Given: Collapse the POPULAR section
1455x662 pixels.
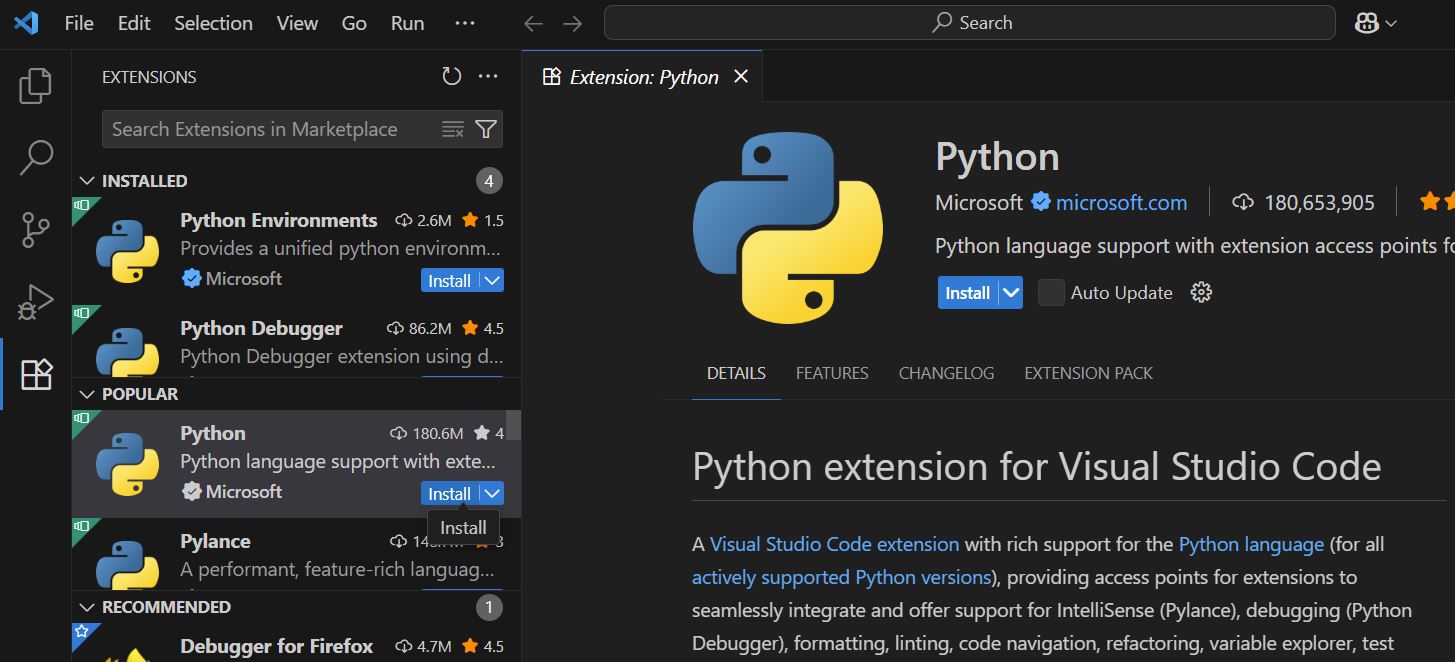Looking at the screenshot, I should [88, 394].
